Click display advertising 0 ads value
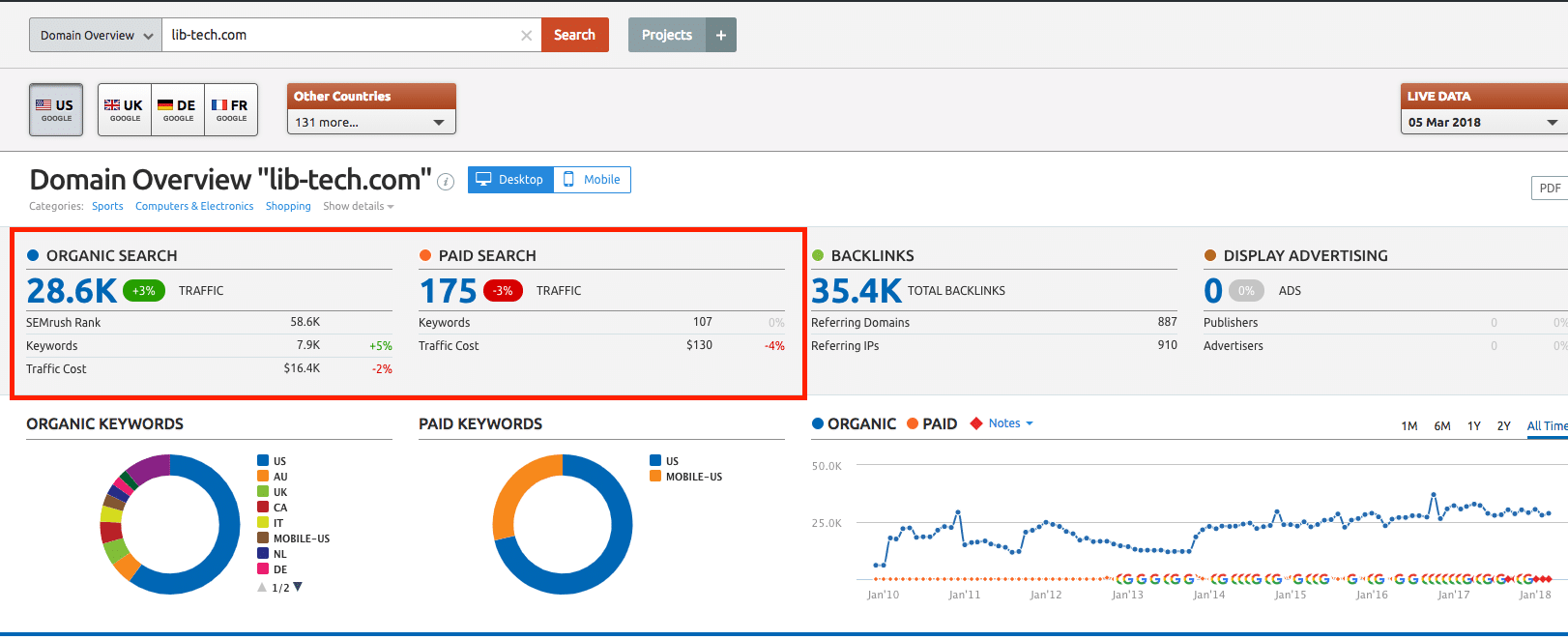 1213,290
